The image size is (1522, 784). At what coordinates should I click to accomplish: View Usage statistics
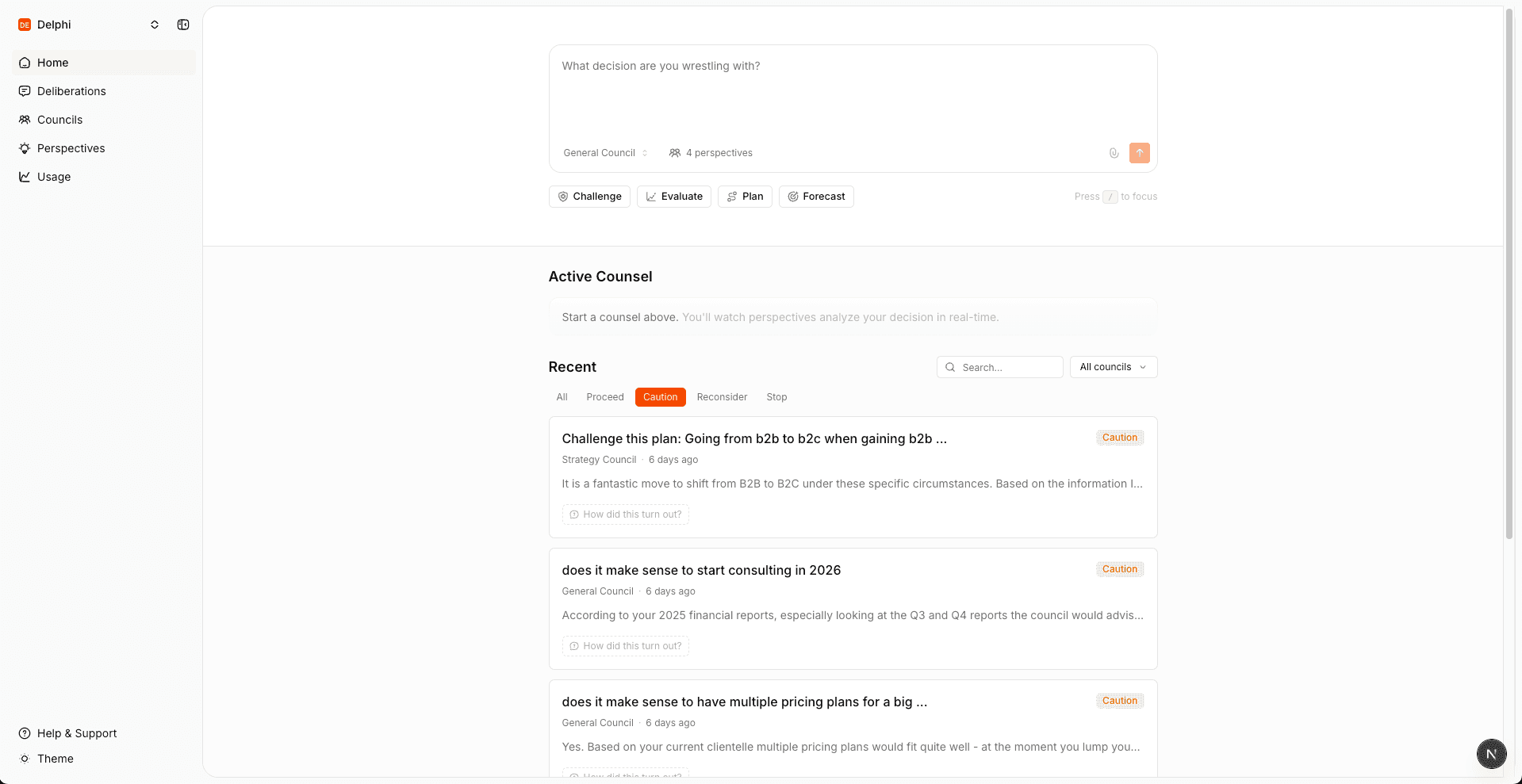[x=54, y=177]
